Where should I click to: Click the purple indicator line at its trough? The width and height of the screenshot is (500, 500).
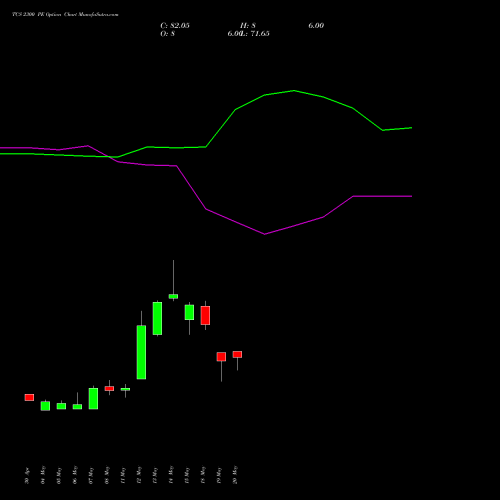(x=265, y=234)
